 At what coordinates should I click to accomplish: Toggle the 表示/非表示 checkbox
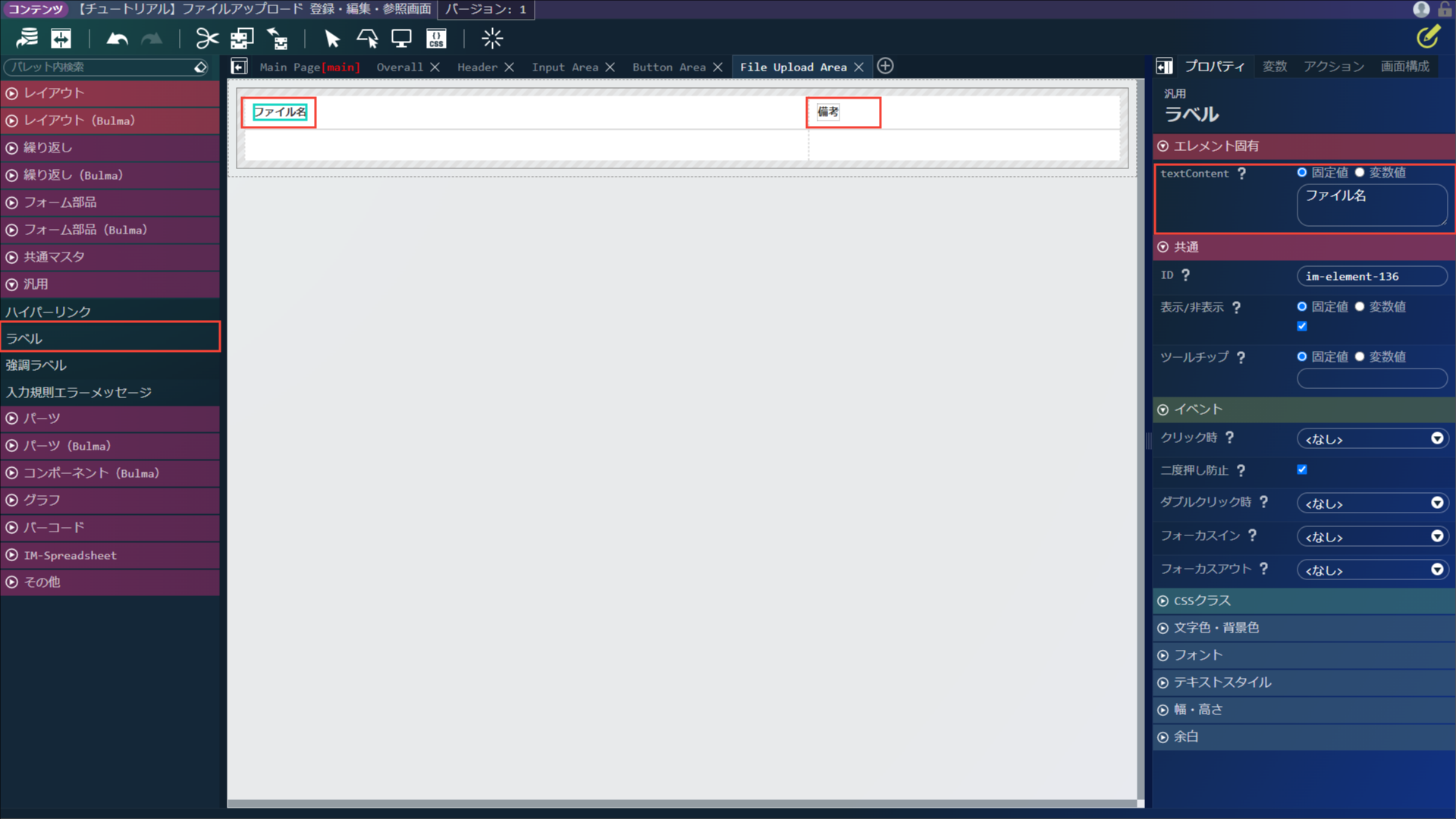(x=1302, y=326)
